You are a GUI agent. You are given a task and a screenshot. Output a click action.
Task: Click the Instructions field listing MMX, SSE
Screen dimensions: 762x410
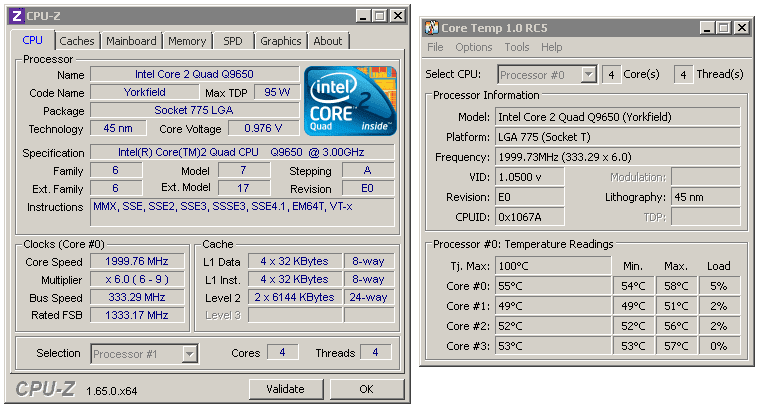[242, 212]
